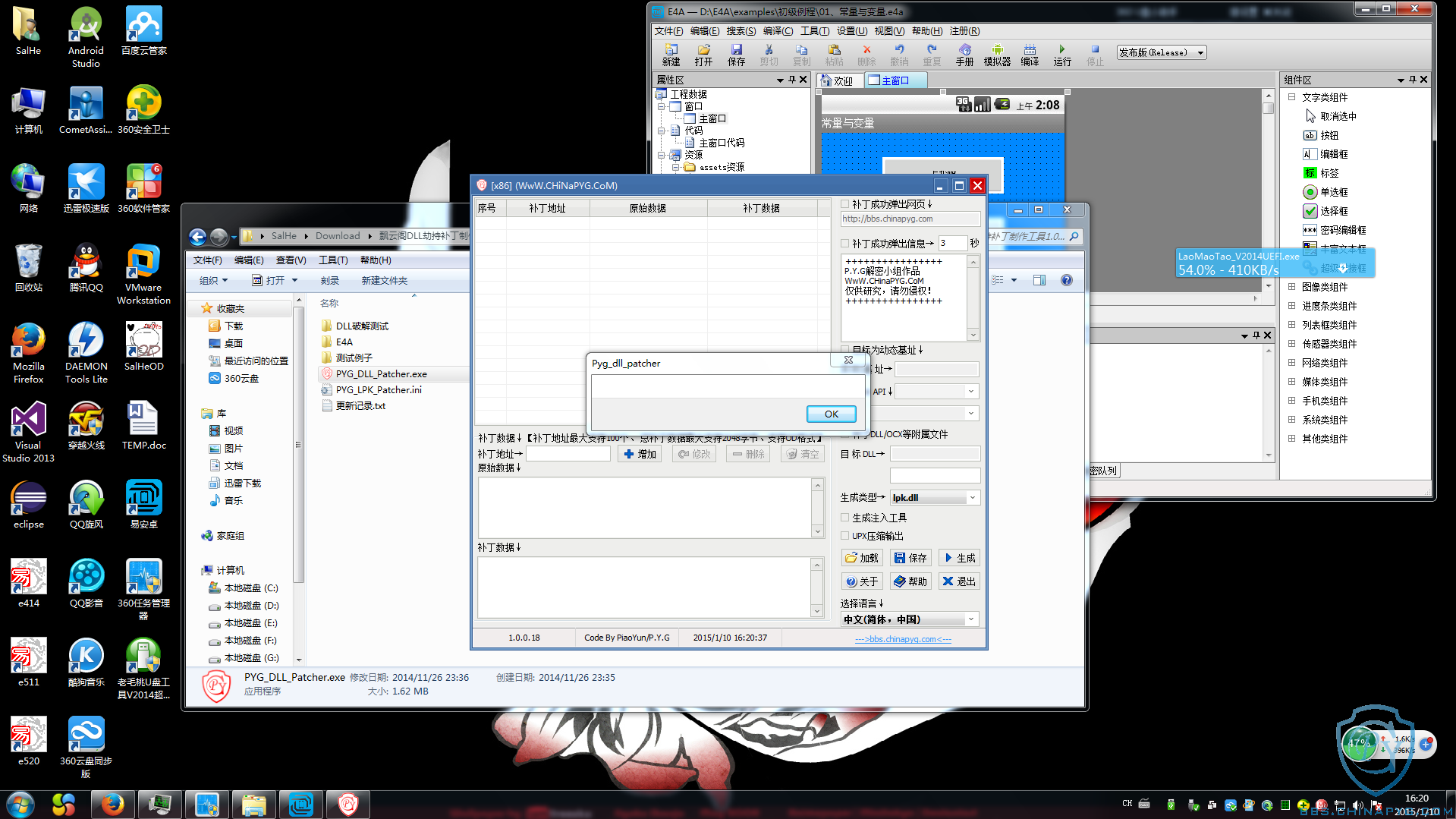Click 新建文件夹 in Explorer toolbar
Viewport: 1456px width, 819px height.
pos(384,281)
